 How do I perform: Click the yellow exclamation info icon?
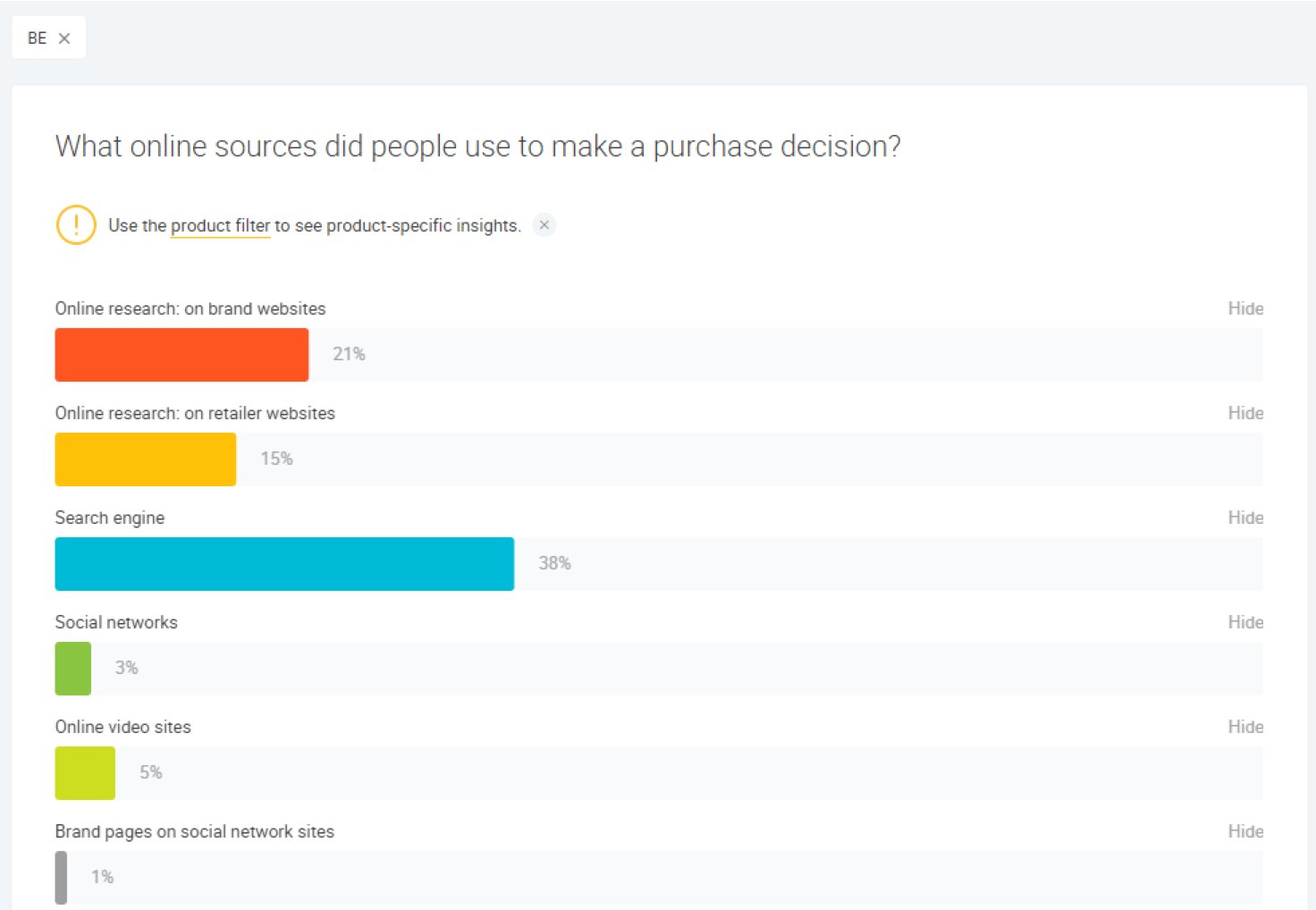(x=76, y=224)
